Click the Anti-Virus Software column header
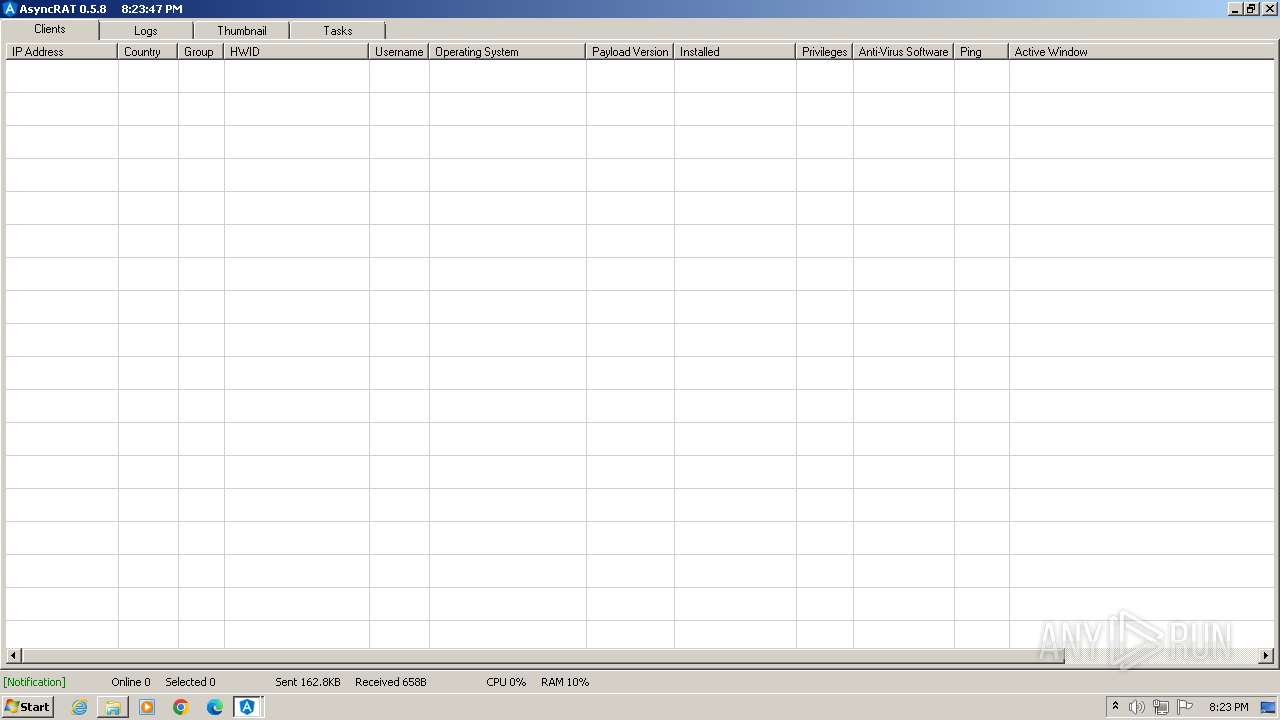Image resolution: width=1280 pixels, height=720 pixels. pos(903,52)
